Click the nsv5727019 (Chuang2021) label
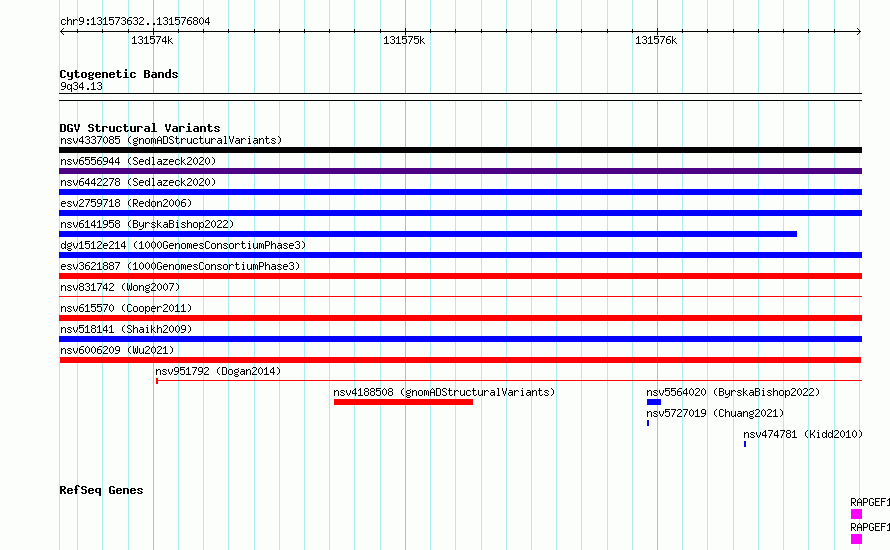890x550 pixels. (715, 413)
